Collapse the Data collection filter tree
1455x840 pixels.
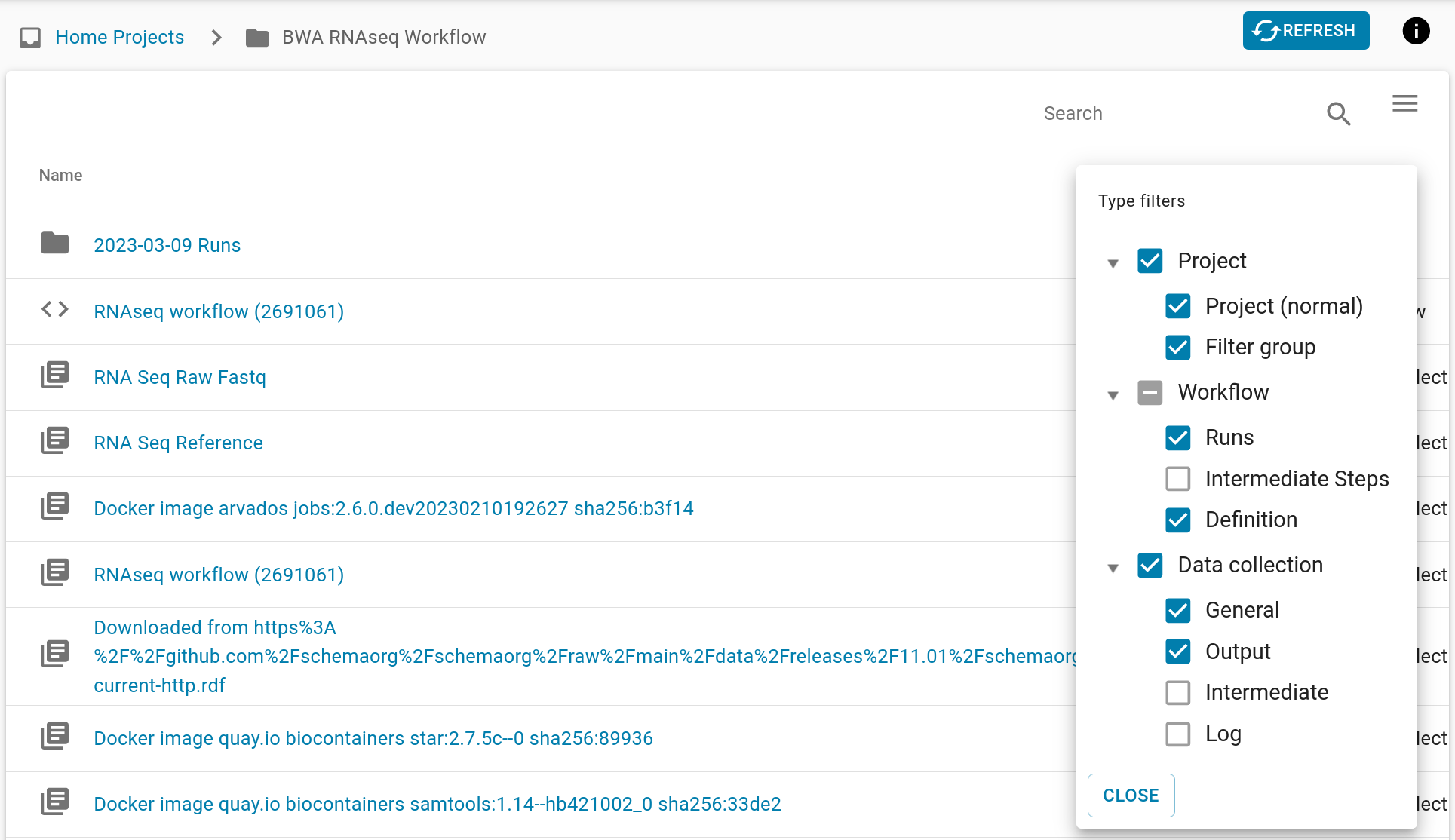1113,568
